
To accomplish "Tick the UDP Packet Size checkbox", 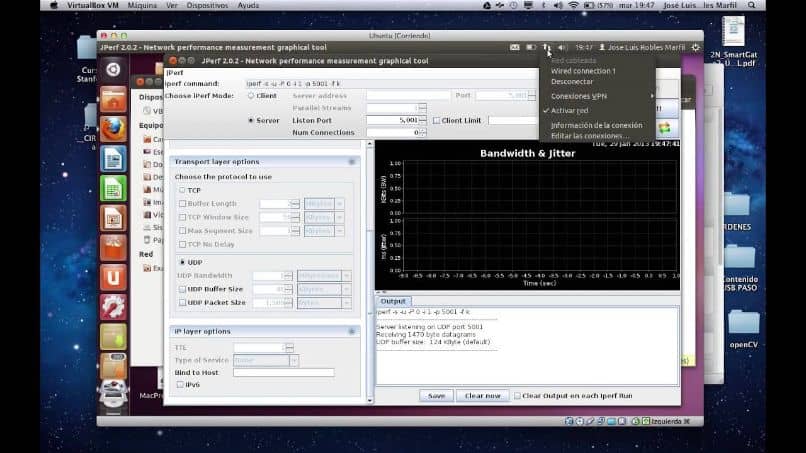I will (182, 303).
